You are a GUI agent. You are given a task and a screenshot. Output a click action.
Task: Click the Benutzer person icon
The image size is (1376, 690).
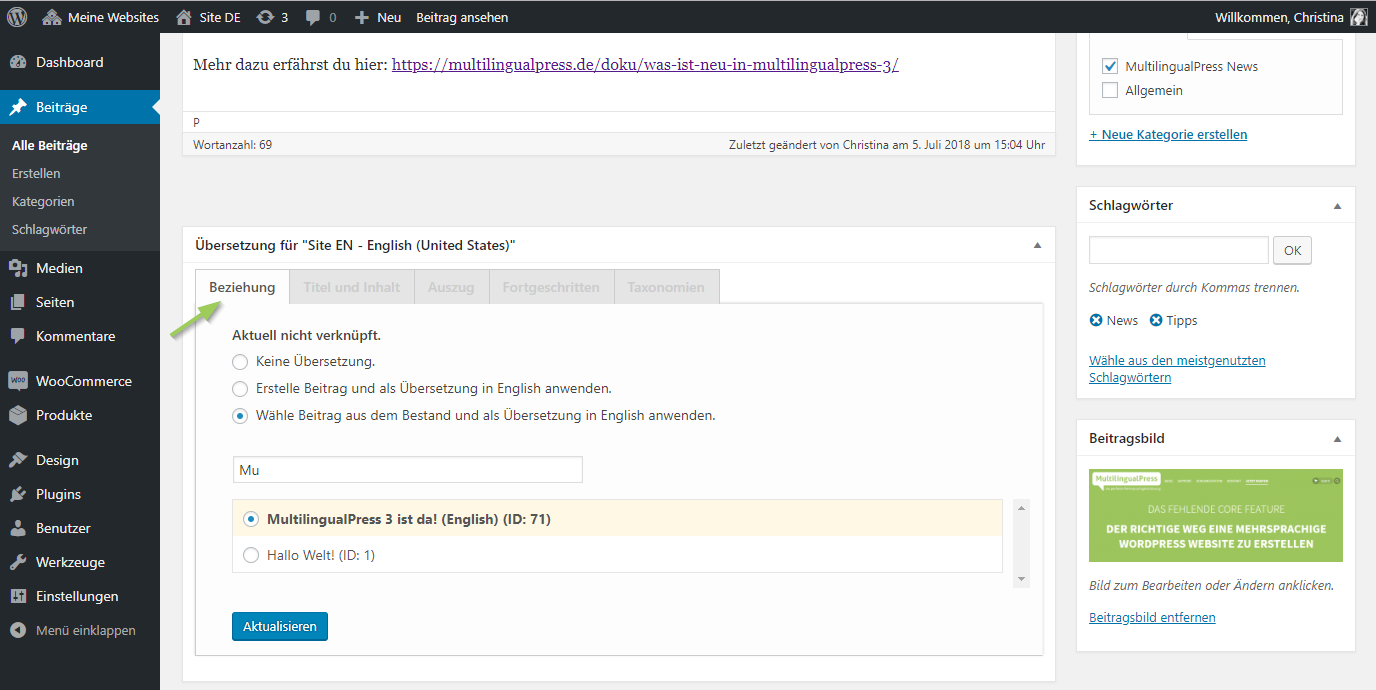click(18, 528)
